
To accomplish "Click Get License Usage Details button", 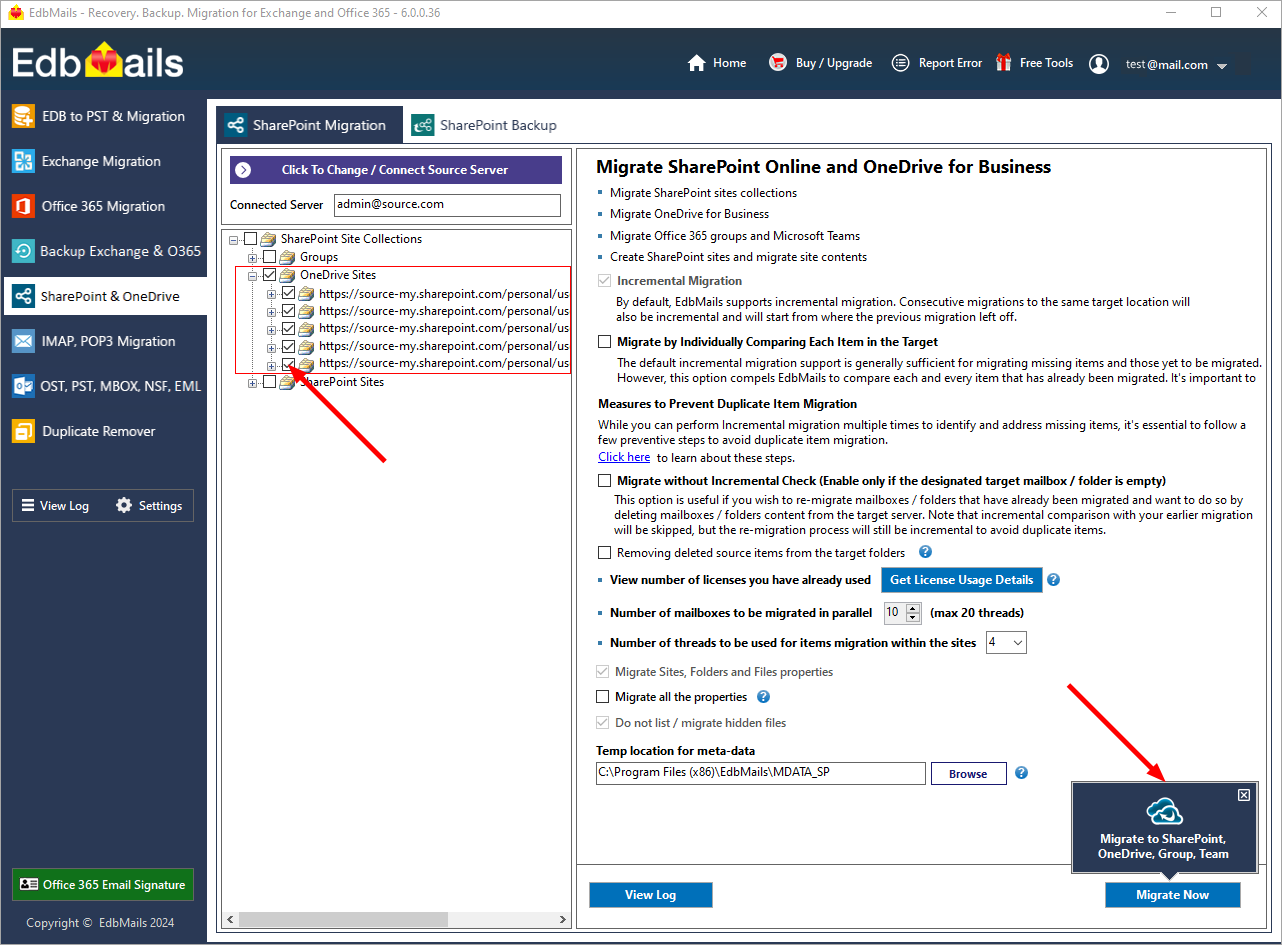I will click(x=961, y=580).
